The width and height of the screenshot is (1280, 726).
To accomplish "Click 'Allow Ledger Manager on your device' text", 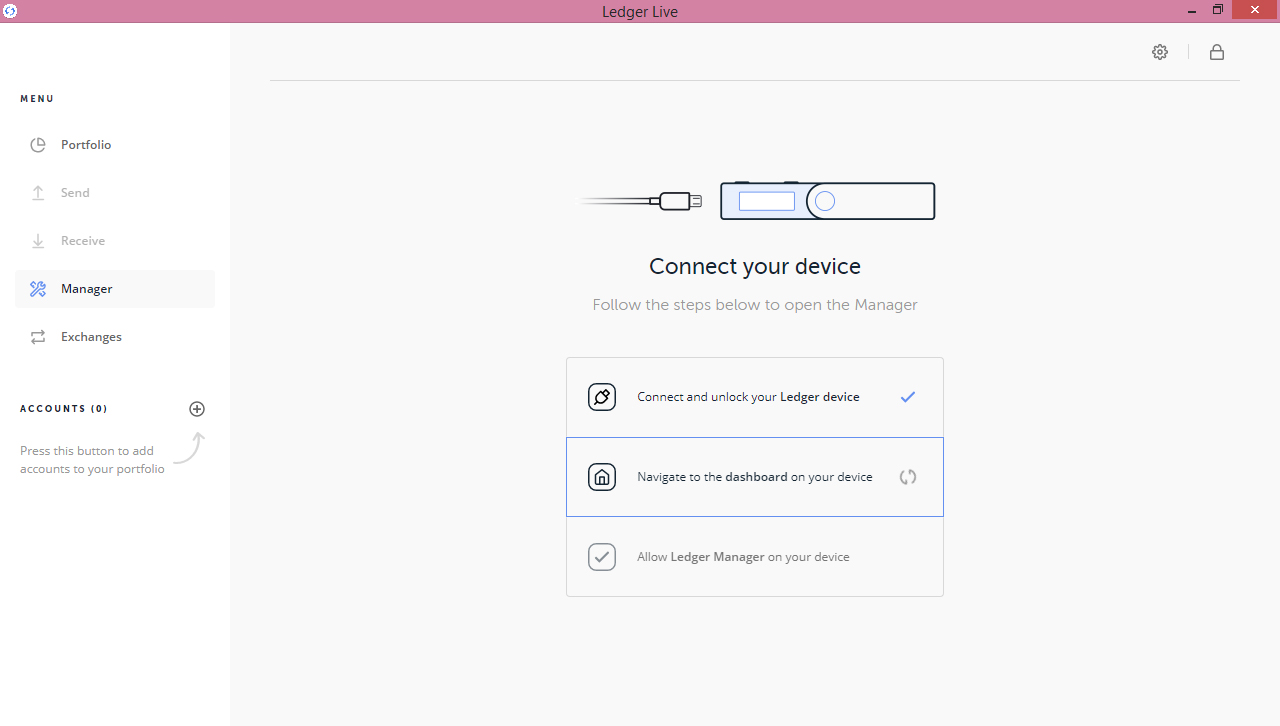I will (743, 557).
